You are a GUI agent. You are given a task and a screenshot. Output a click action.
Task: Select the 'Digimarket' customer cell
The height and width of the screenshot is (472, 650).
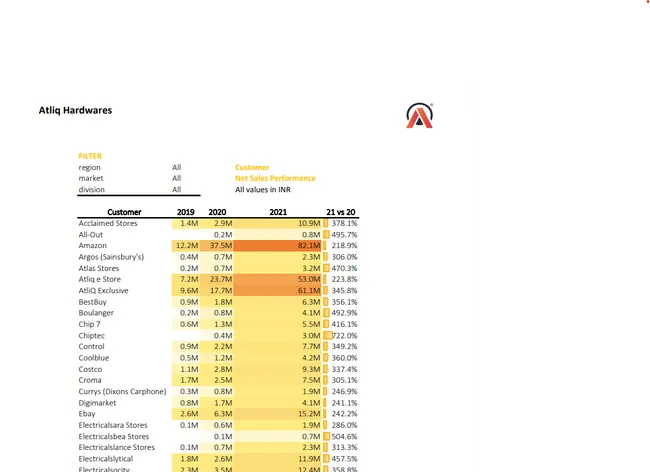[x=97, y=402]
